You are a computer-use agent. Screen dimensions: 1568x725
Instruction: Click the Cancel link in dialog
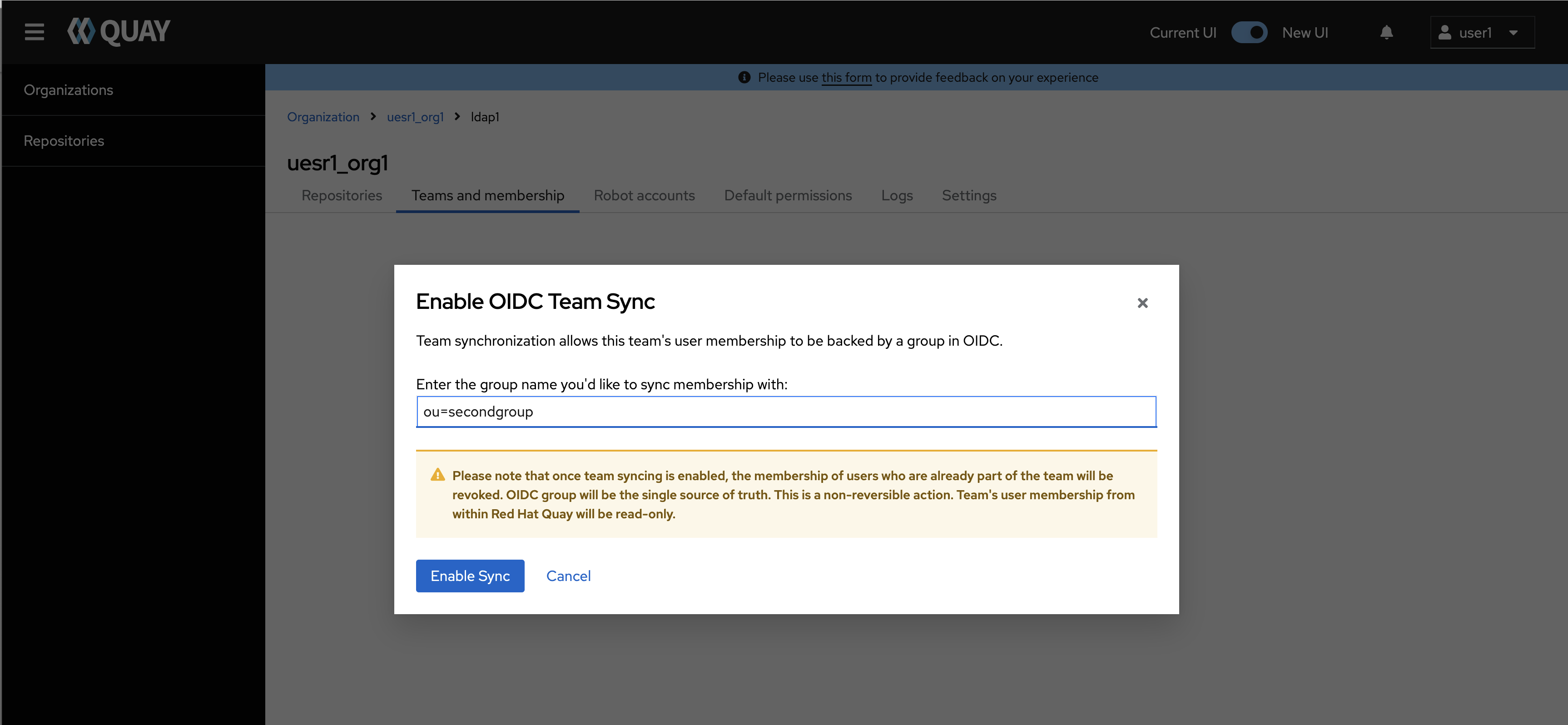click(x=568, y=576)
